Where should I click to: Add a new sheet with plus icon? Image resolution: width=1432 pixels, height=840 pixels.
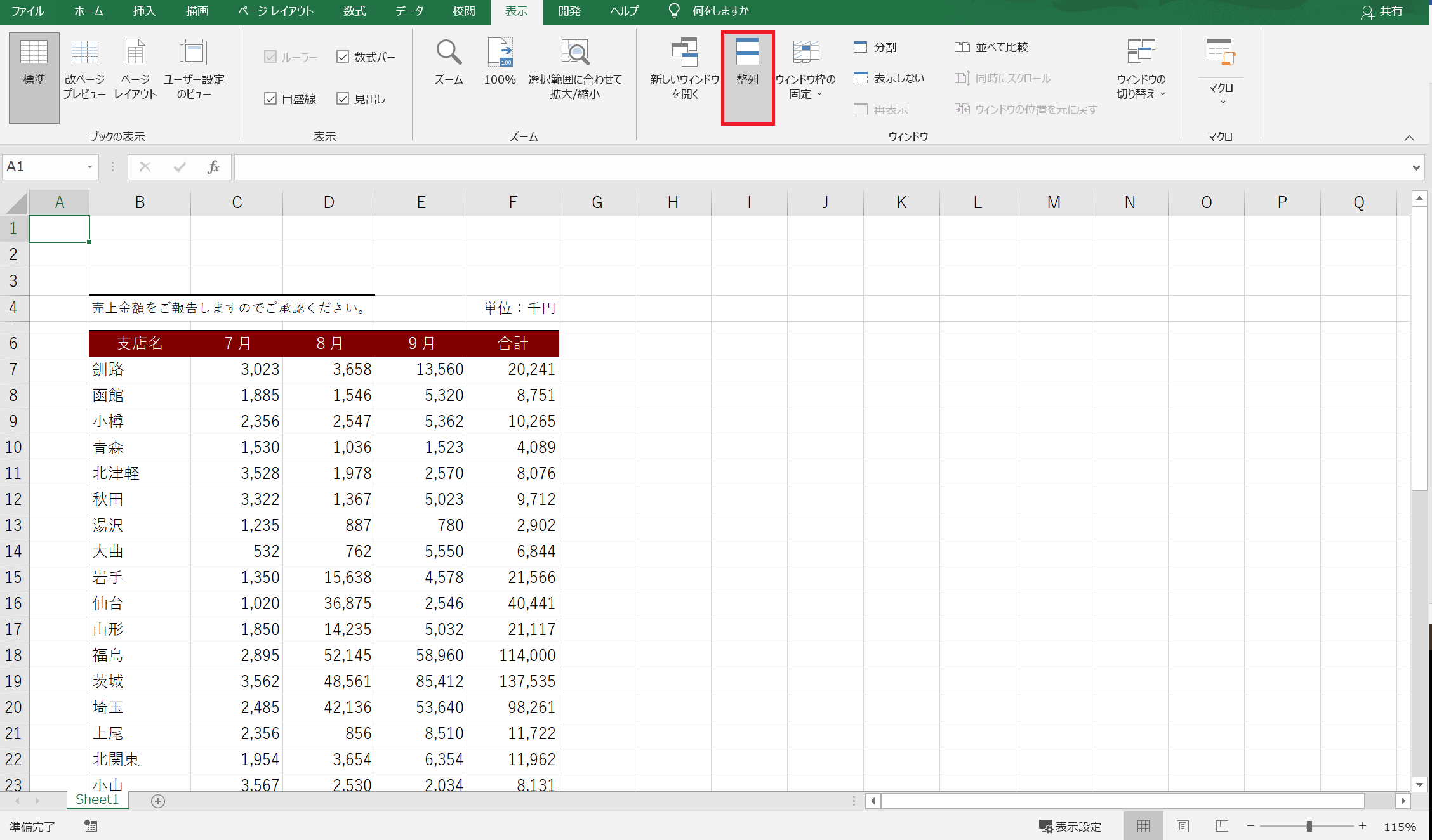pos(158,801)
